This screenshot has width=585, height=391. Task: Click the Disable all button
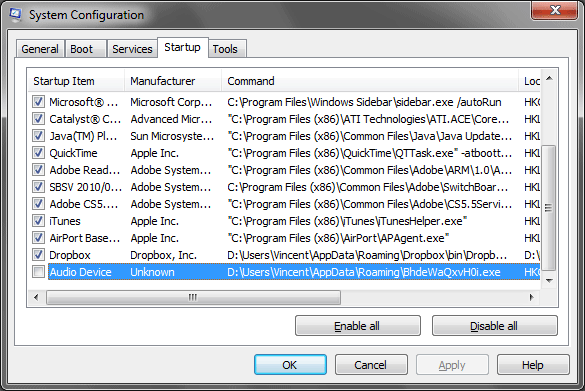point(494,326)
